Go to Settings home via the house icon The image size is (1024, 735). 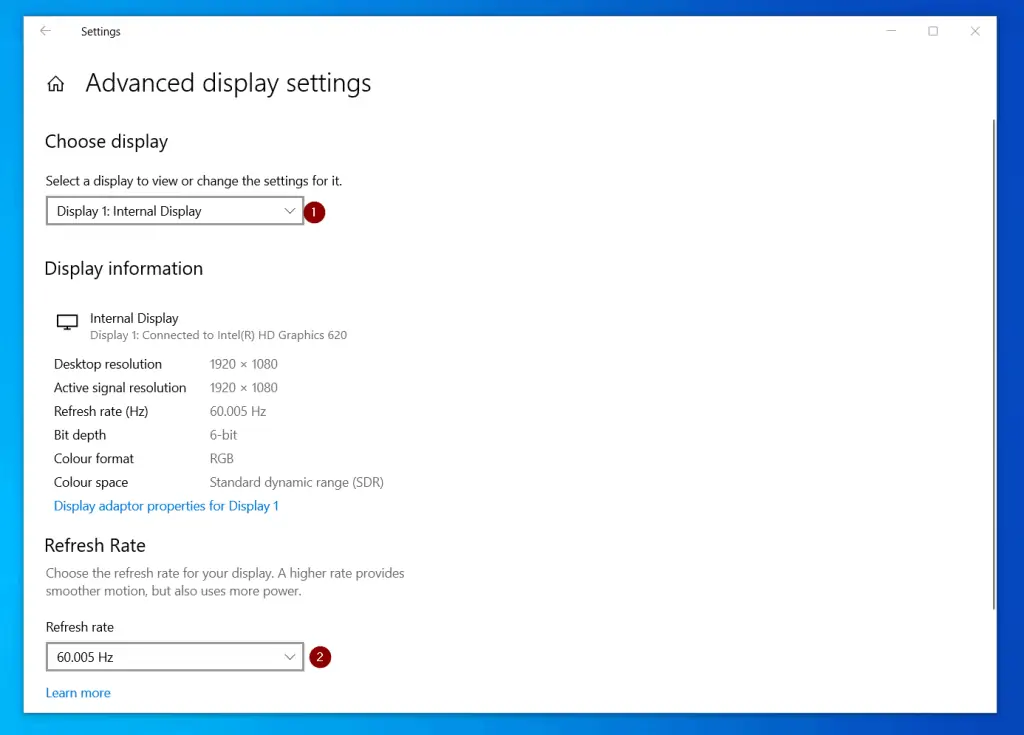pos(56,84)
